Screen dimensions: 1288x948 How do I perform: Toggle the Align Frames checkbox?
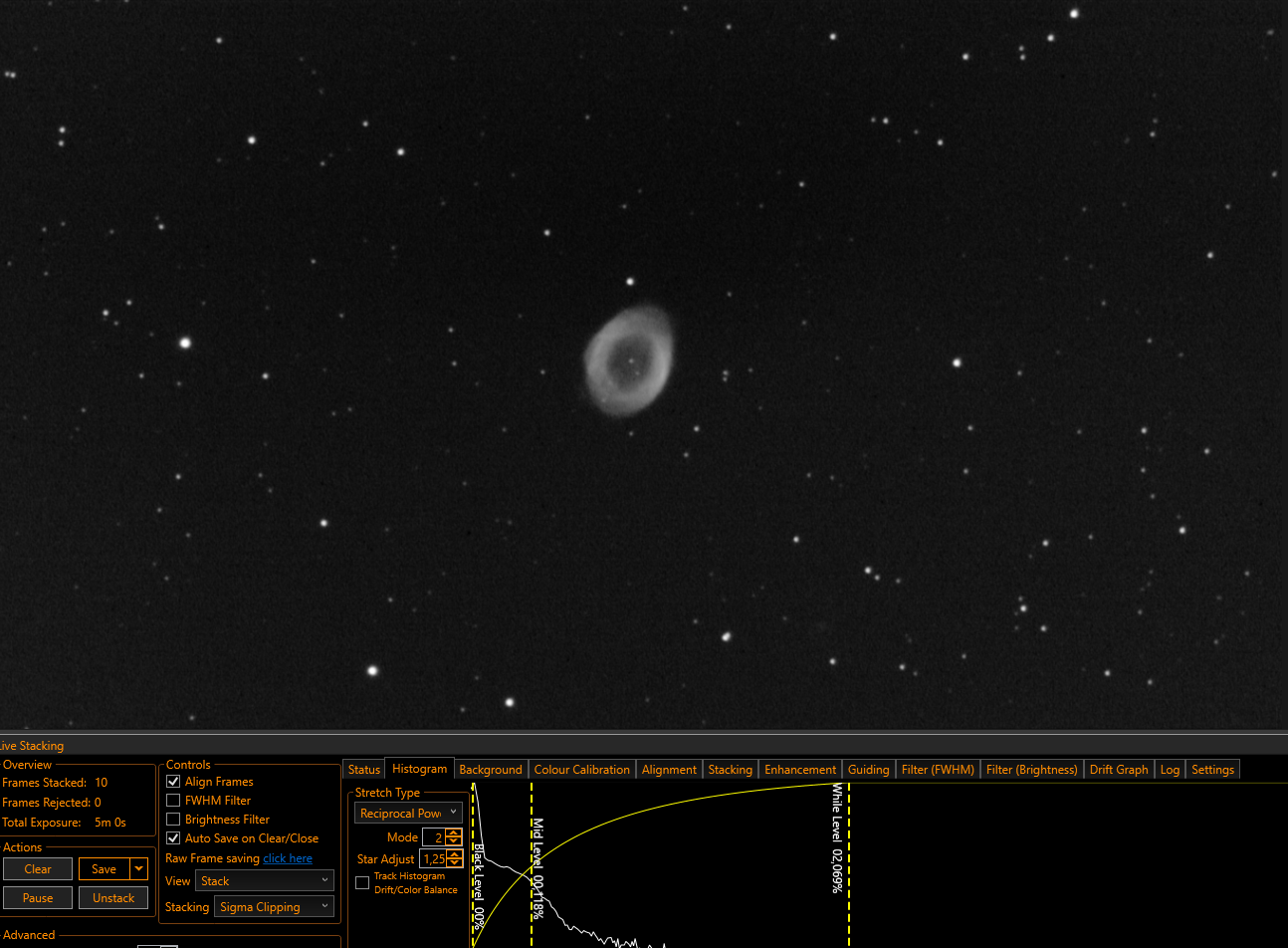pos(173,782)
